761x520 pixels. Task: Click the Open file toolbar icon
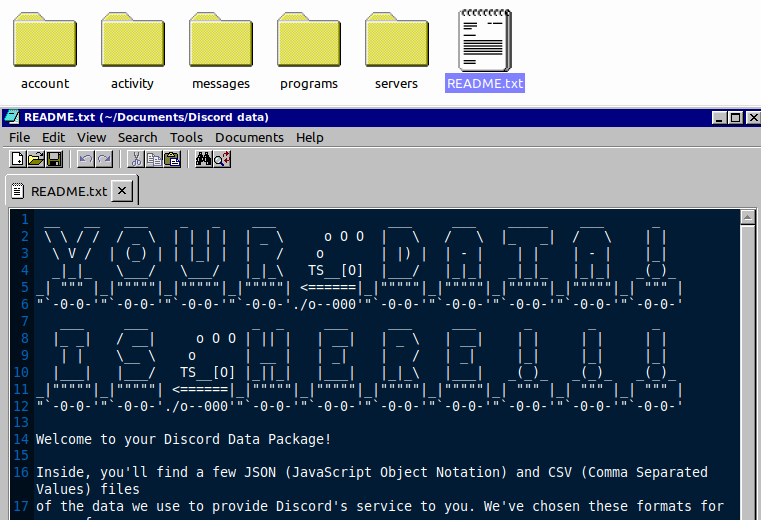(x=36, y=159)
